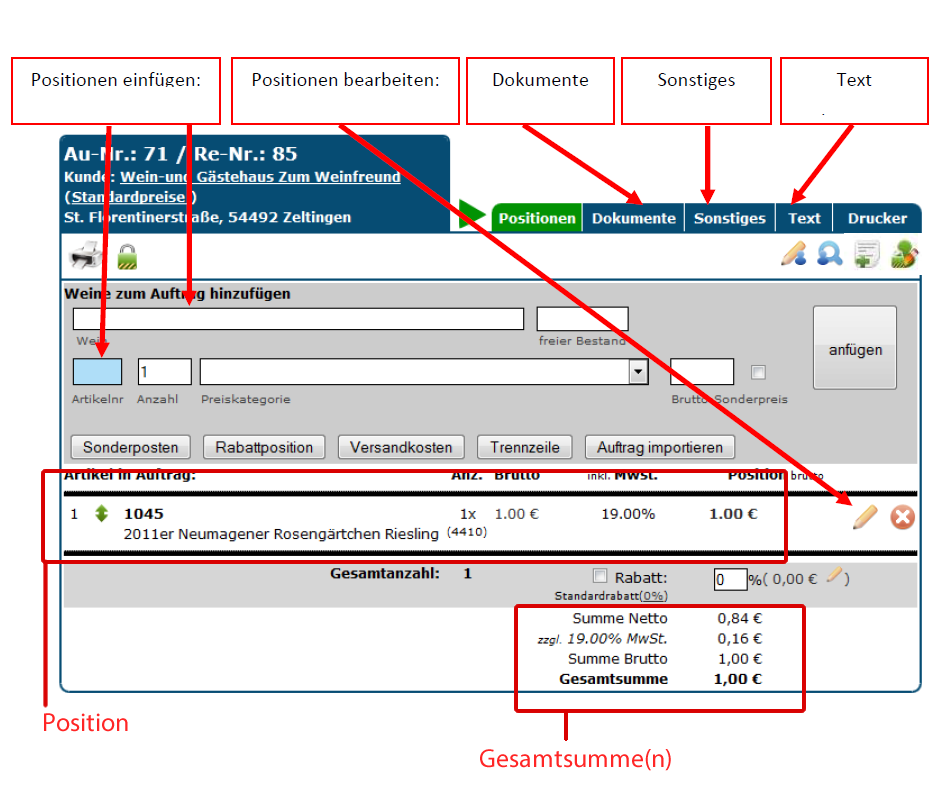Click the printer icon in the toolbar

86,257
